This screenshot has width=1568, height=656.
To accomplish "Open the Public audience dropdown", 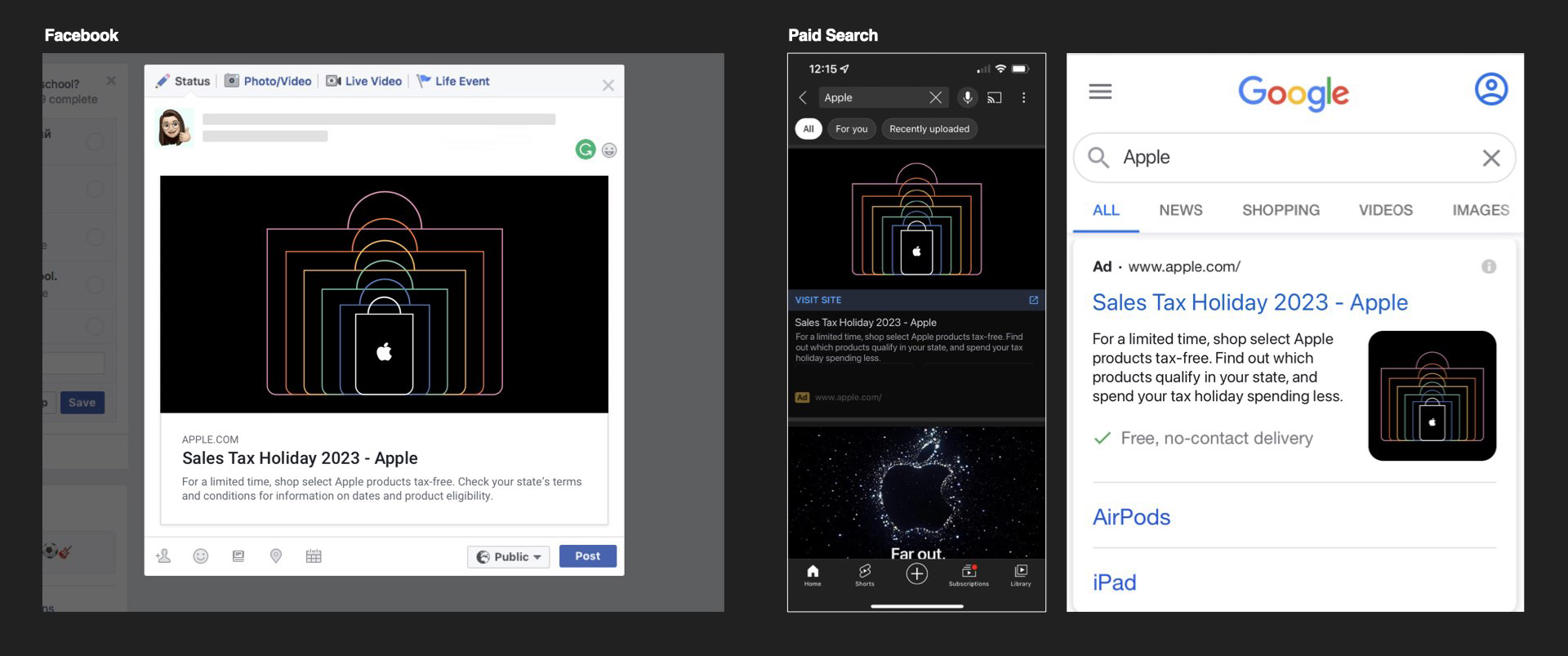I will [x=509, y=556].
